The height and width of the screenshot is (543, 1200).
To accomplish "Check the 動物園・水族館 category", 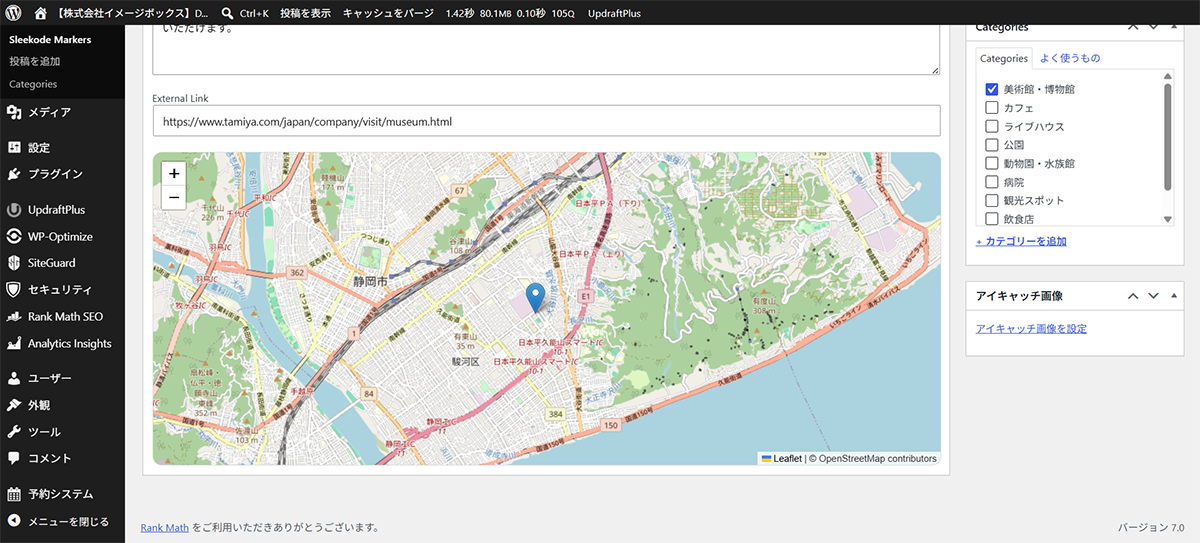I will [x=992, y=163].
